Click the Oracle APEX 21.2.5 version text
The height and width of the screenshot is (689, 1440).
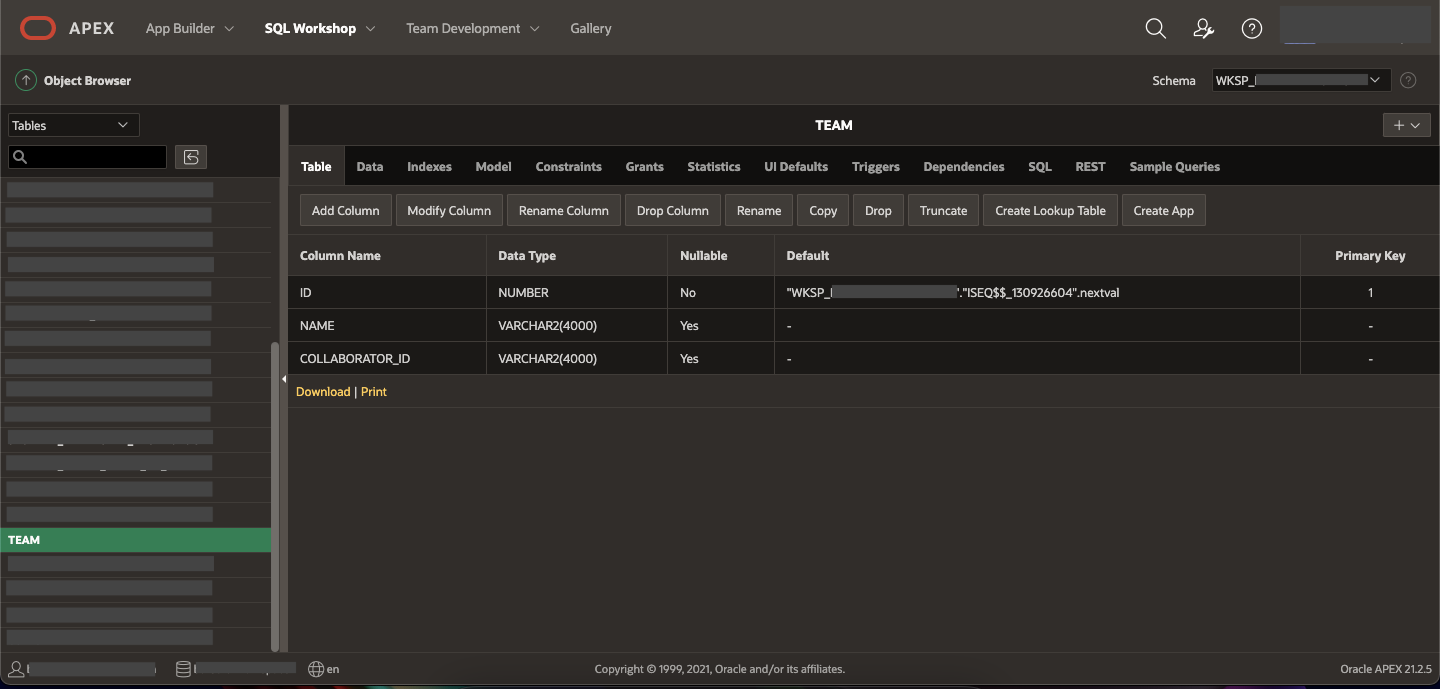tap(1386, 669)
